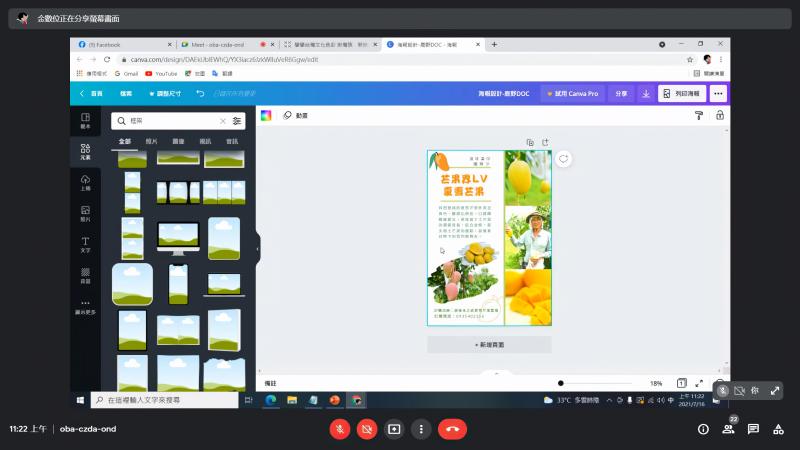Click the Windows taskbar search box

[x=164, y=400]
